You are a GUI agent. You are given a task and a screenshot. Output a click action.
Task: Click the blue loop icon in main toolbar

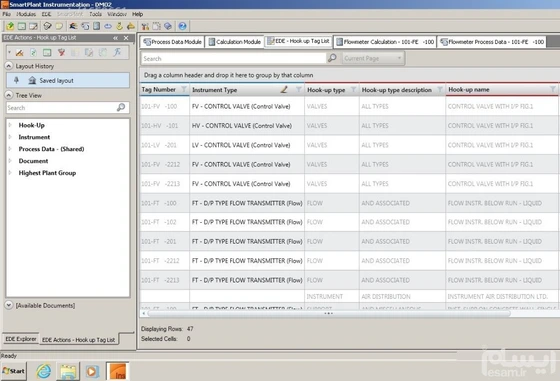[x=108, y=26]
